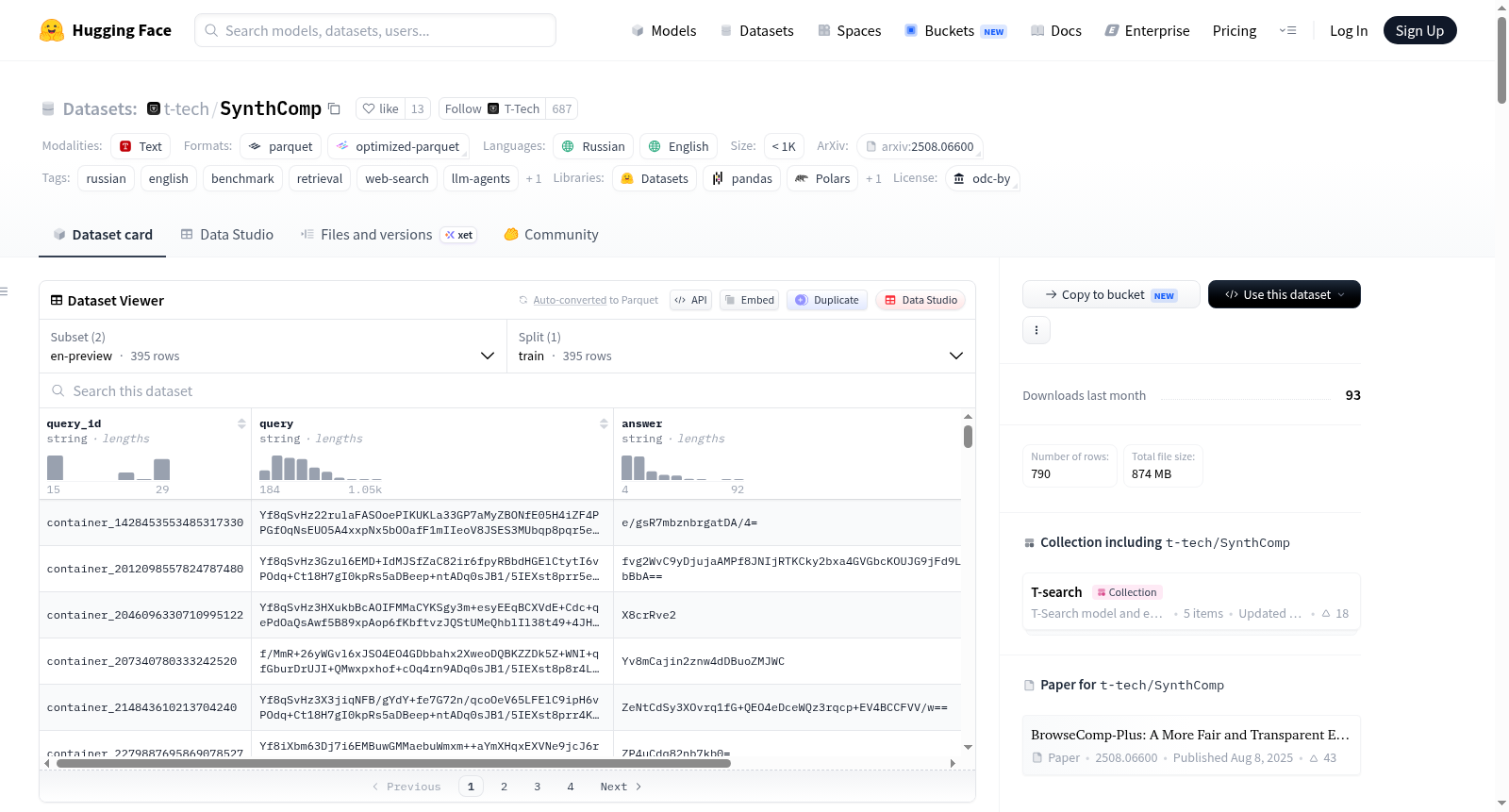1509x812 pixels.
Task: Click the heart like button
Action: tap(381, 108)
